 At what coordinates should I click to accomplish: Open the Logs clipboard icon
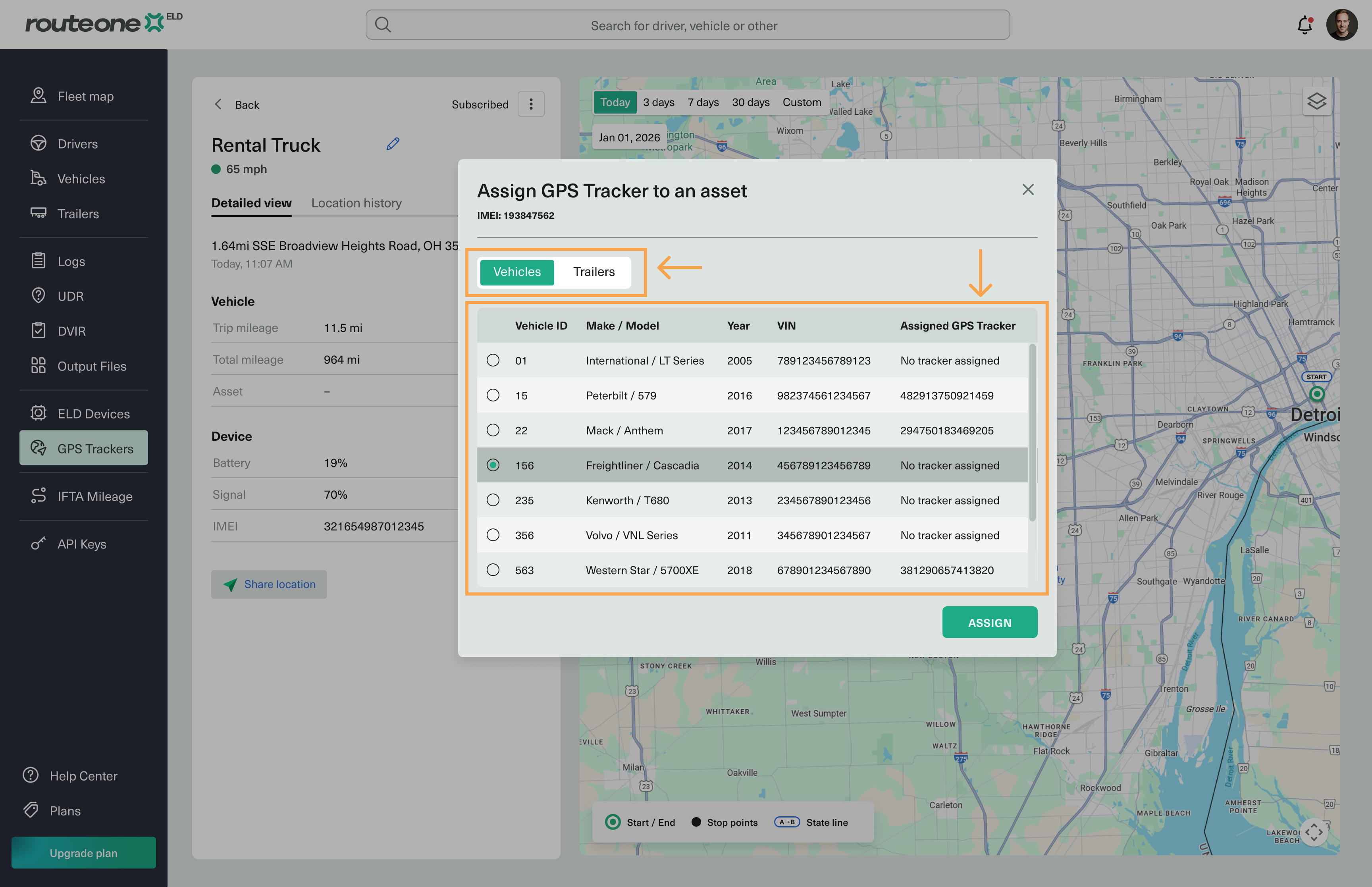pos(39,261)
